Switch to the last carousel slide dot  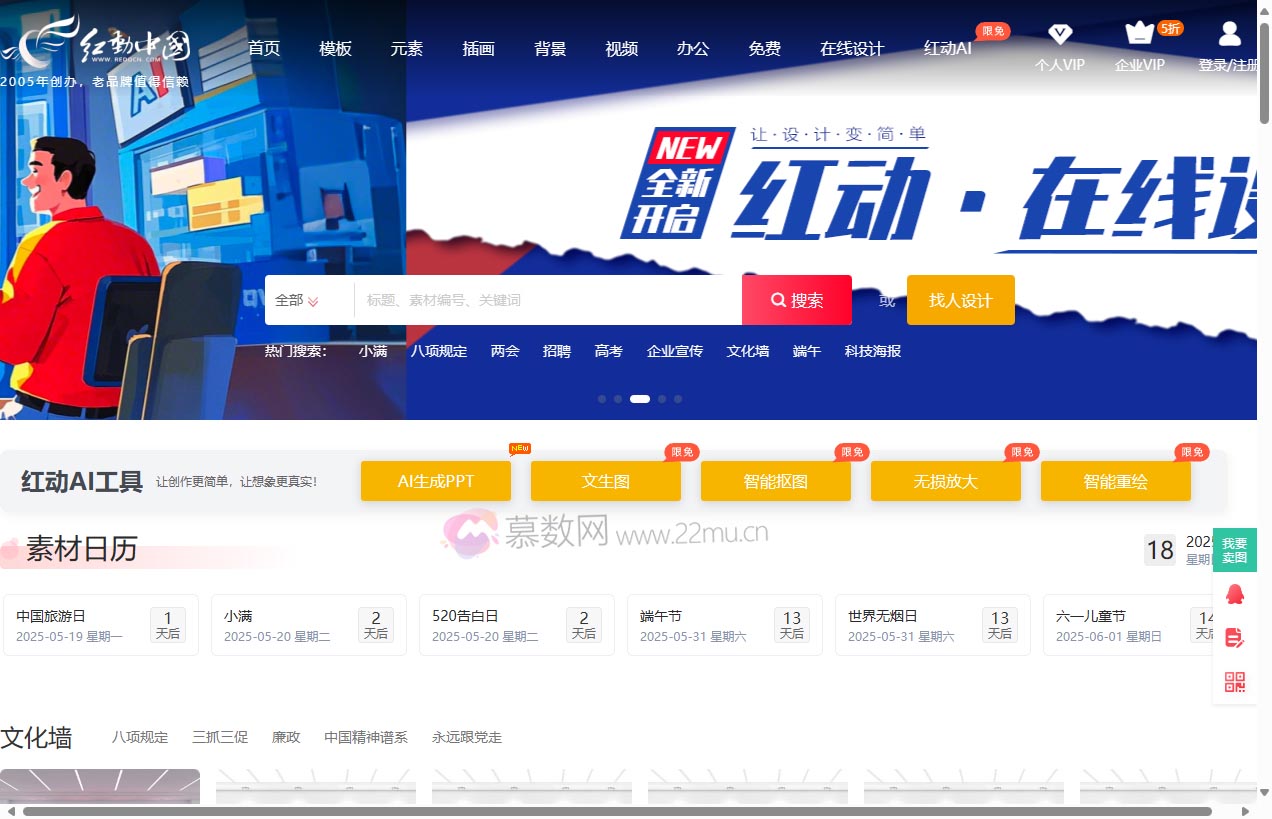678,398
